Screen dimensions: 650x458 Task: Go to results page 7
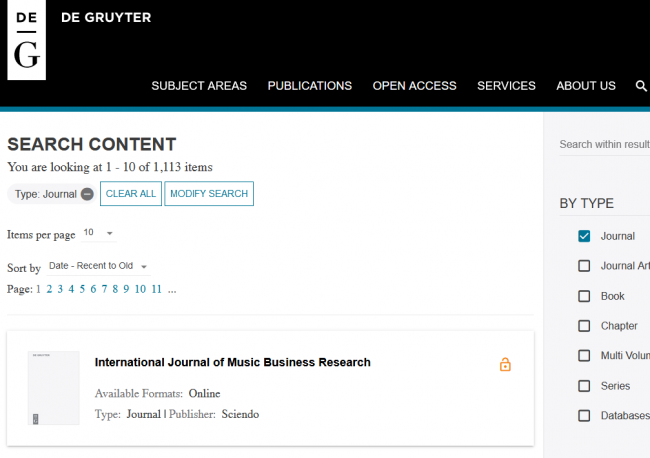pos(104,289)
